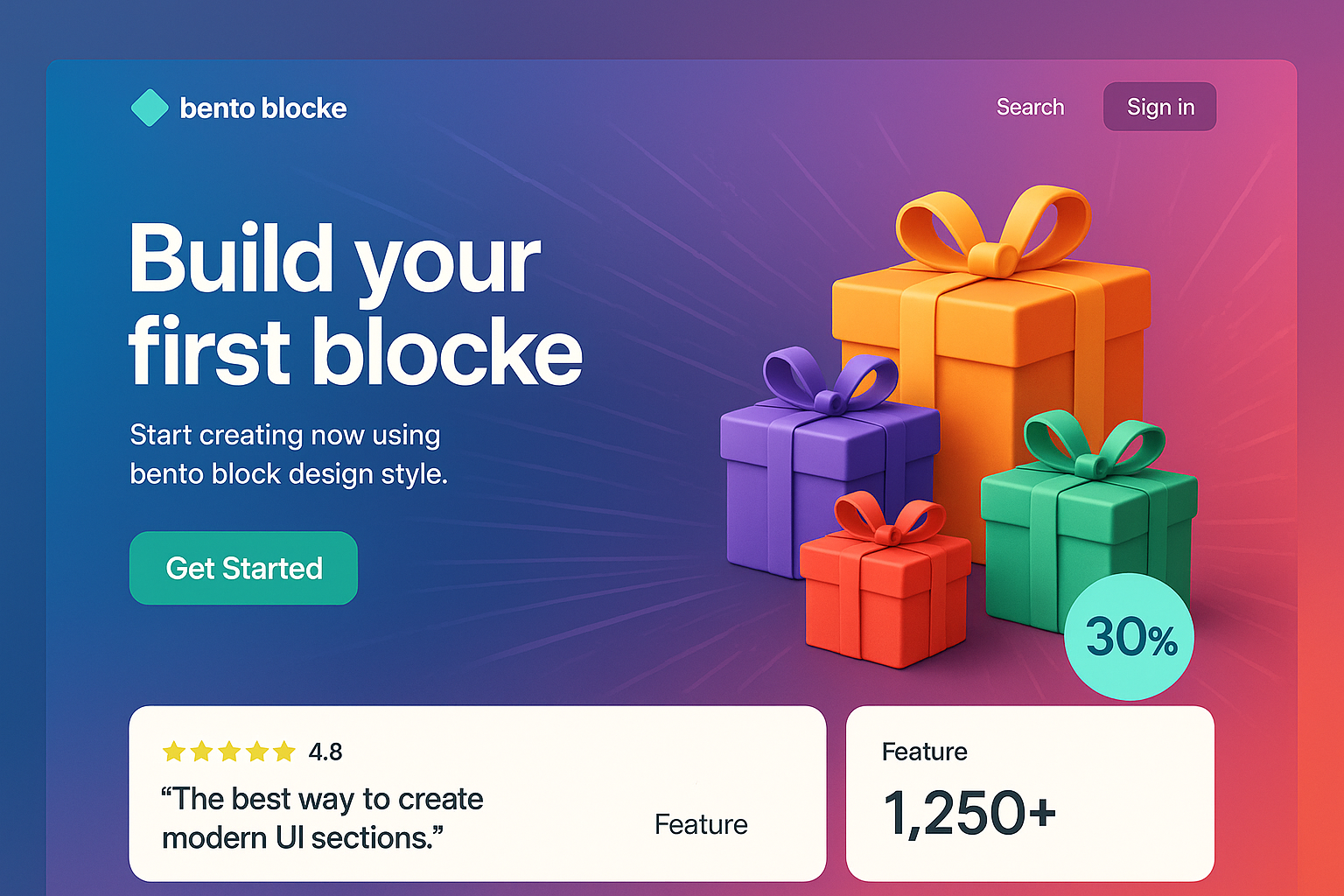This screenshot has height=896, width=1344.
Task: Open the Search link in the header
Action: pyautogui.click(x=1030, y=107)
